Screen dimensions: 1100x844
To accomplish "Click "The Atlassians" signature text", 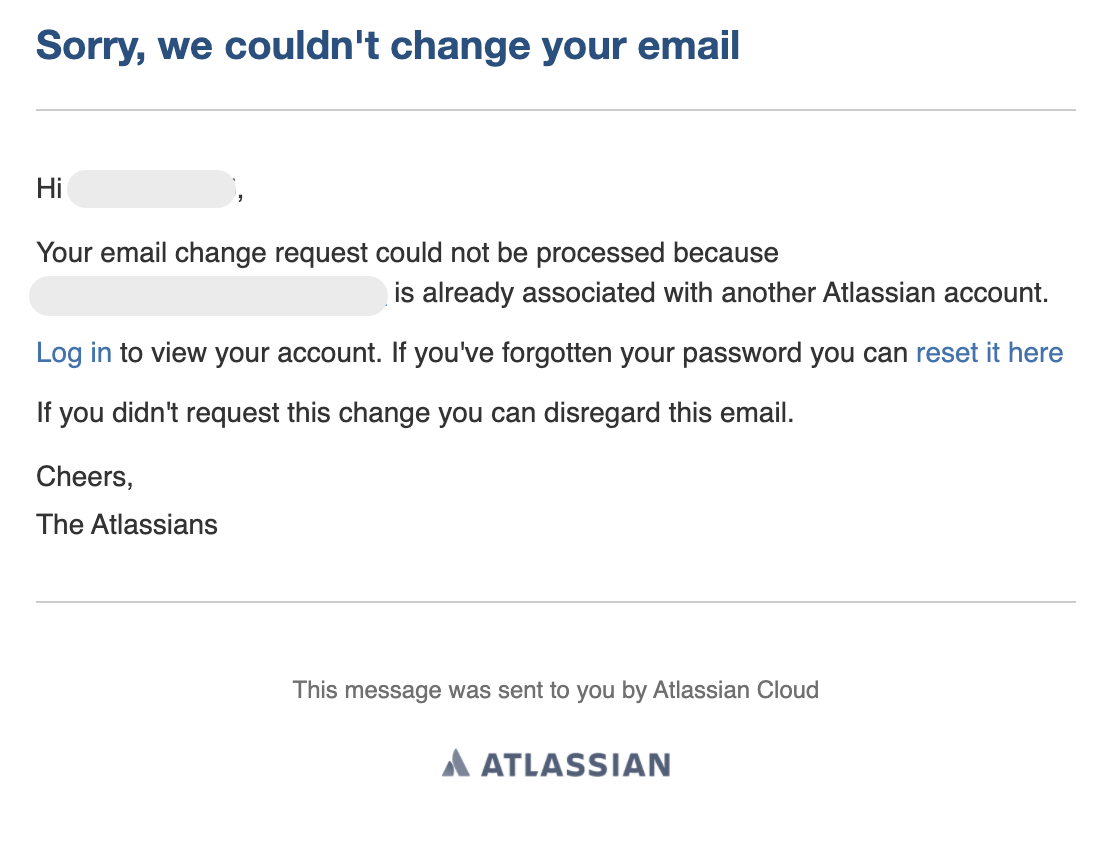I will click(127, 524).
